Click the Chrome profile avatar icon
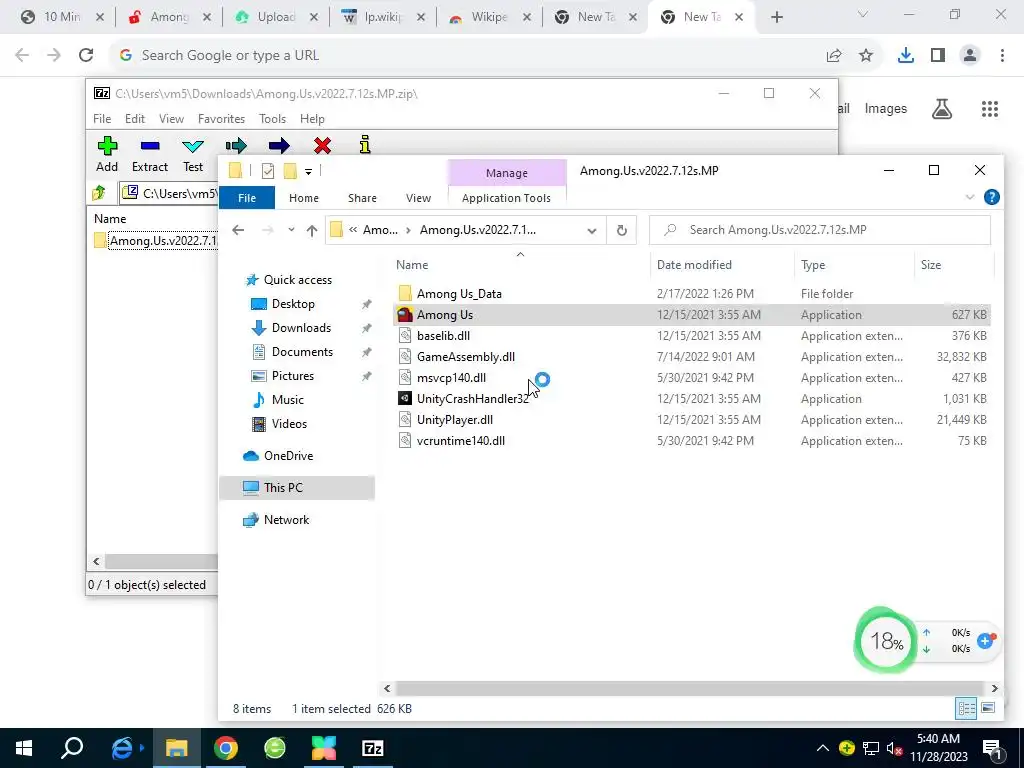Screen dimensions: 1024x768 (x=970, y=56)
